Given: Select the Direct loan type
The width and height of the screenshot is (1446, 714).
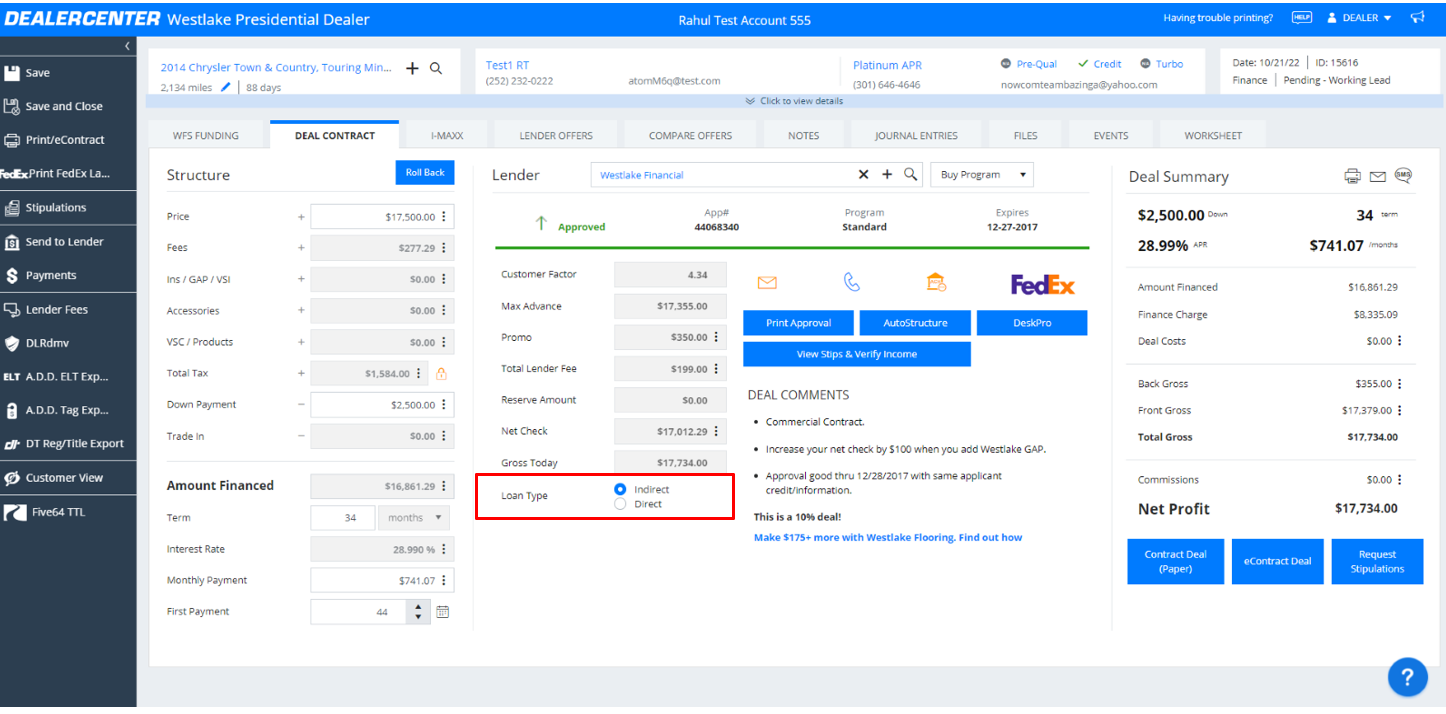Looking at the screenshot, I should (620, 504).
